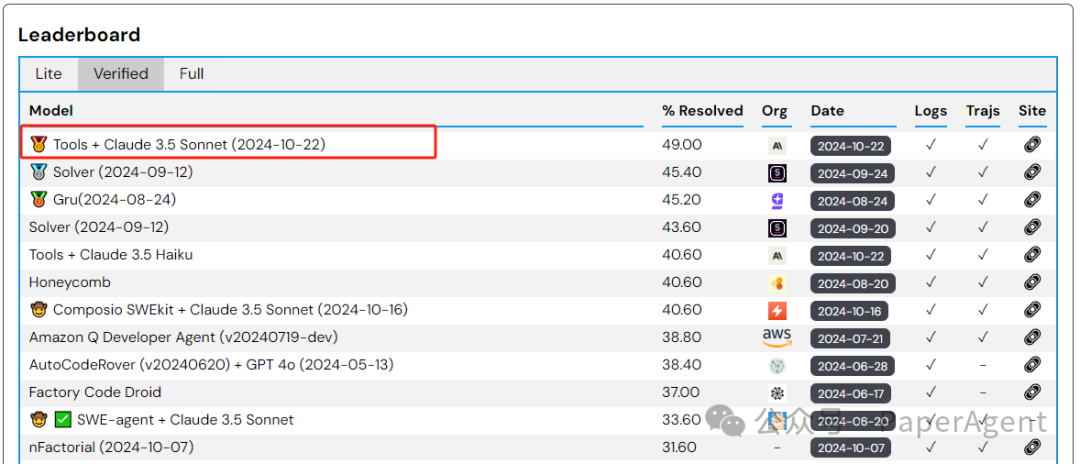Click Solver org logo in the 43.60 row

point(777,228)
